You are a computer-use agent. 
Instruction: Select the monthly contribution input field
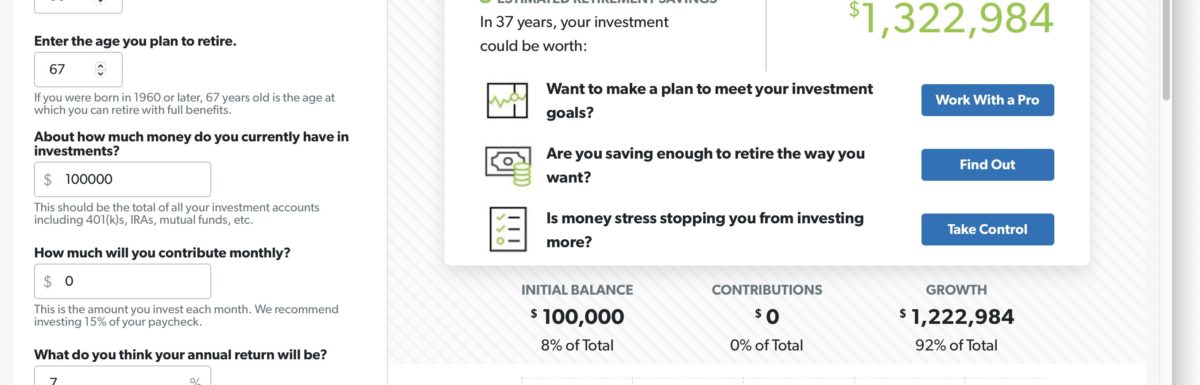click(x=122, y=282)
